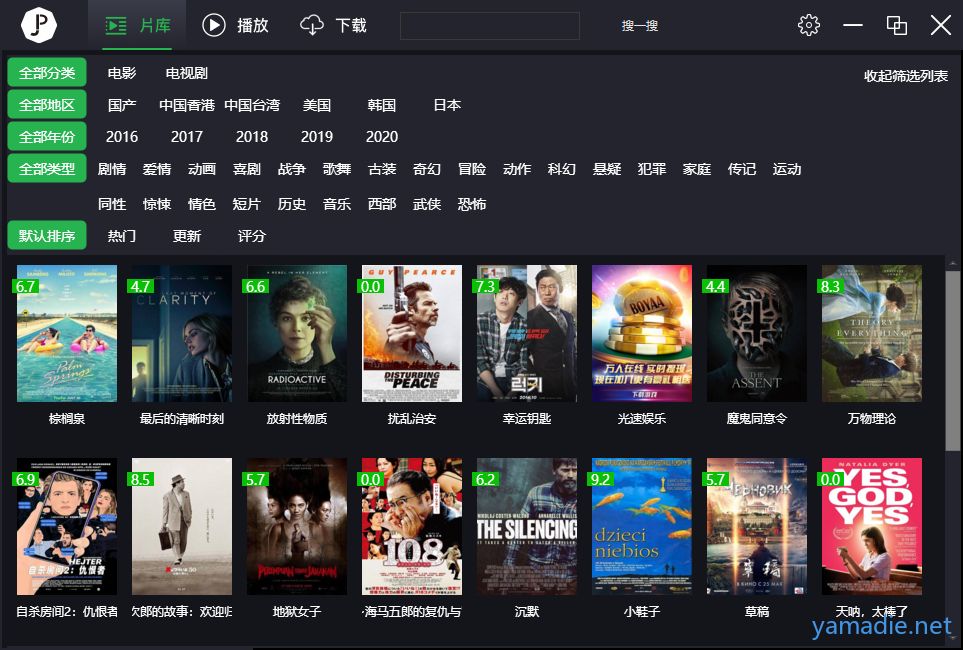This screenshot has width=963, height=650.
Task: Open the 棕榈泉 movie poster
Action: 66,334
